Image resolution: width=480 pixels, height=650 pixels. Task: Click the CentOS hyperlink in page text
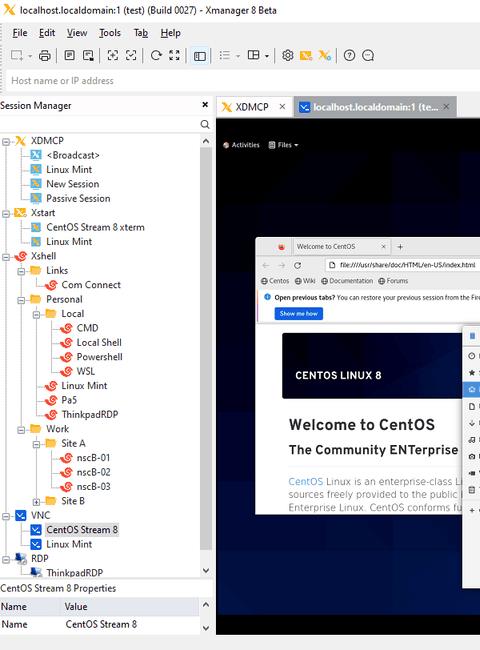point(305,481)
